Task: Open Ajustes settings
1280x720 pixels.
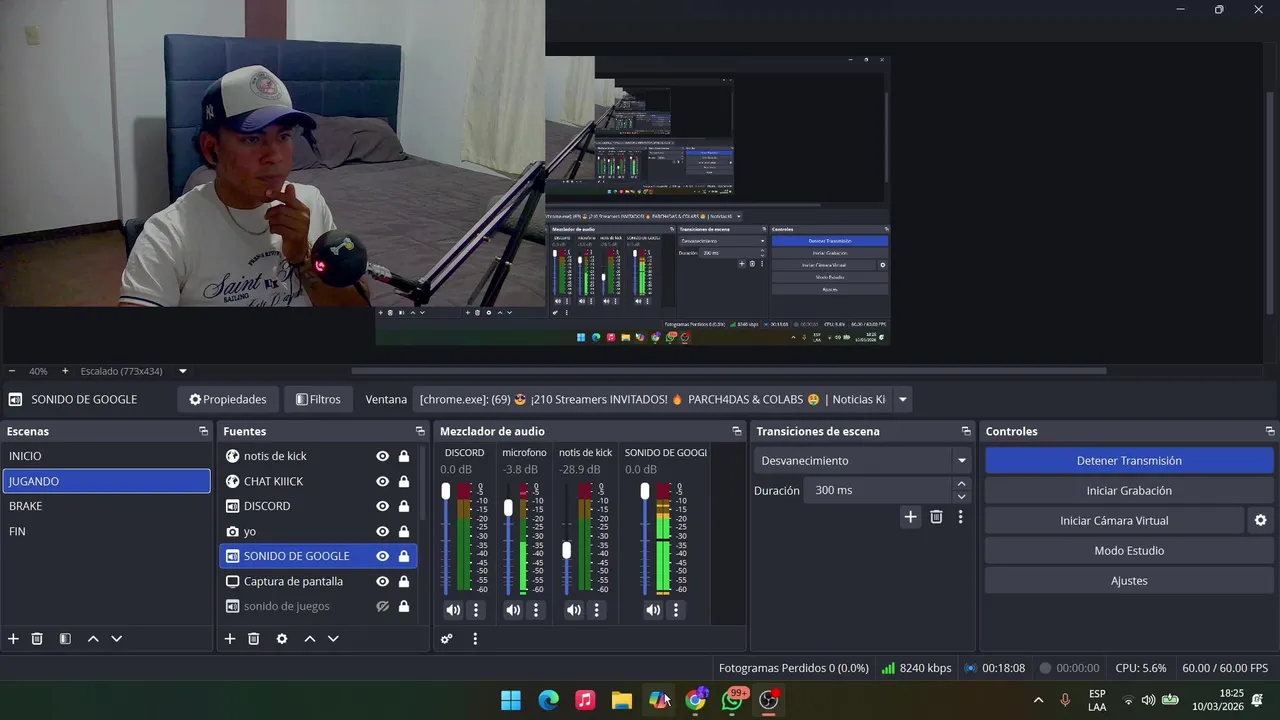Action: pyautogui.click(x=1129, y=581)
